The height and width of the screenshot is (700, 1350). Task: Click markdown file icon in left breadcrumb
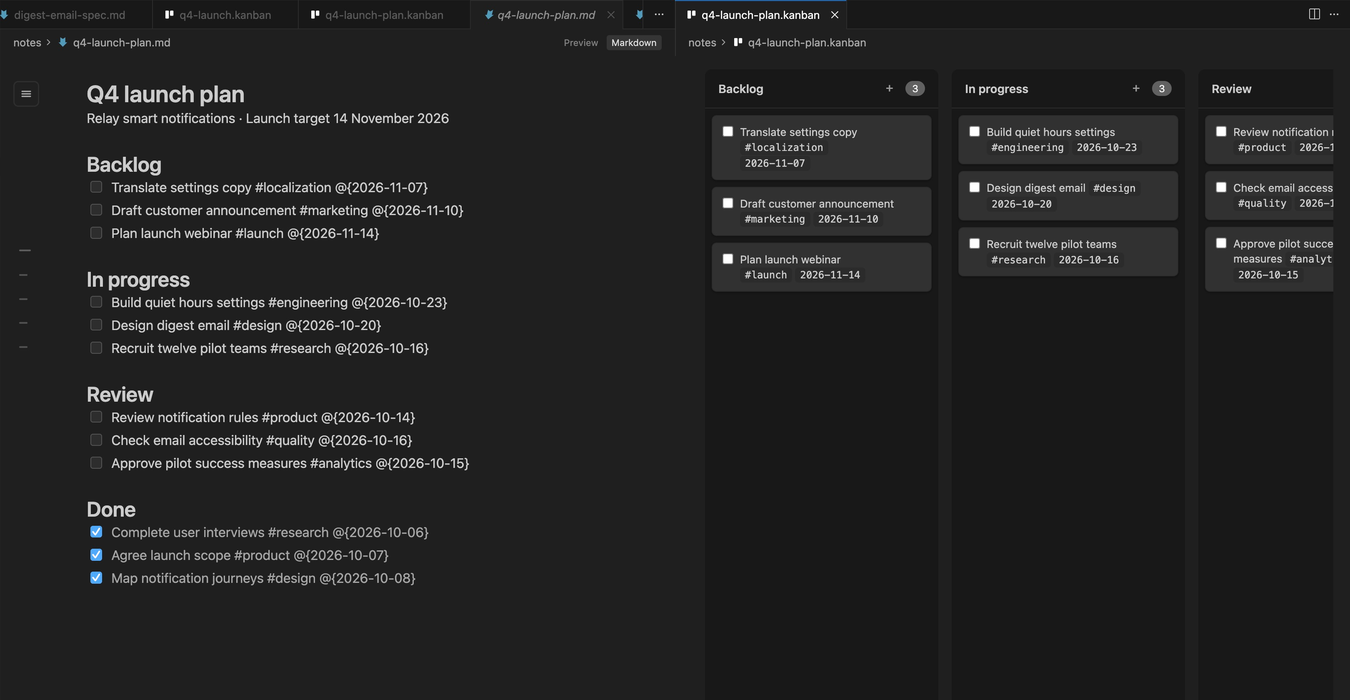63,43
